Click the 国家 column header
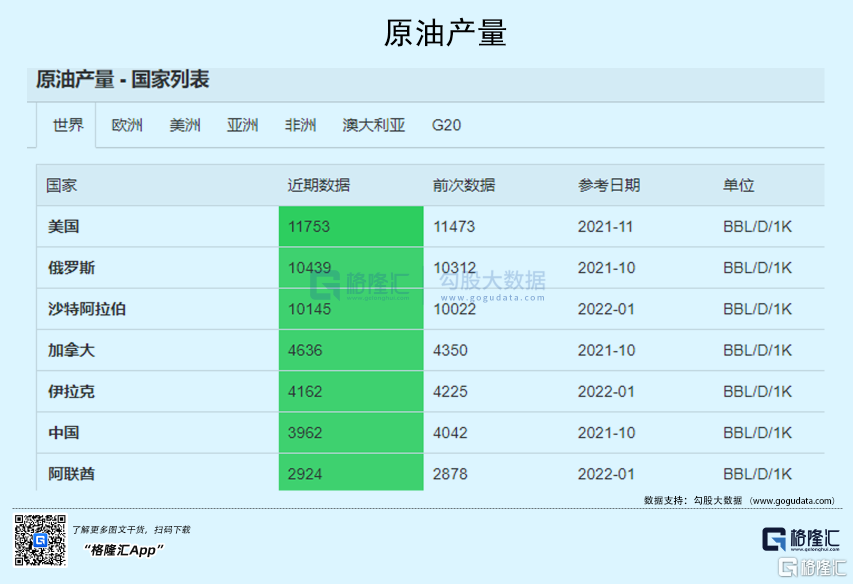The width and height of the screenshot is (853, 584). (62, 186)
